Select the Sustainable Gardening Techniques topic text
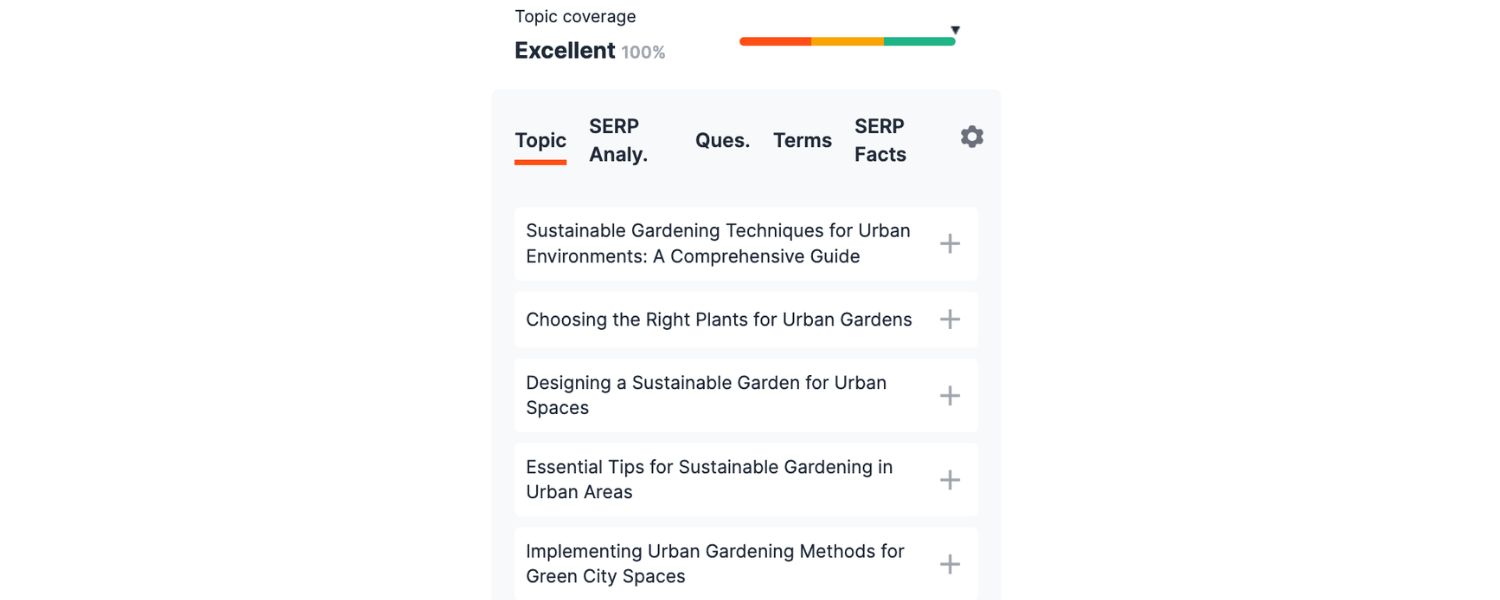1500x600 pixels. click(718, 244)
